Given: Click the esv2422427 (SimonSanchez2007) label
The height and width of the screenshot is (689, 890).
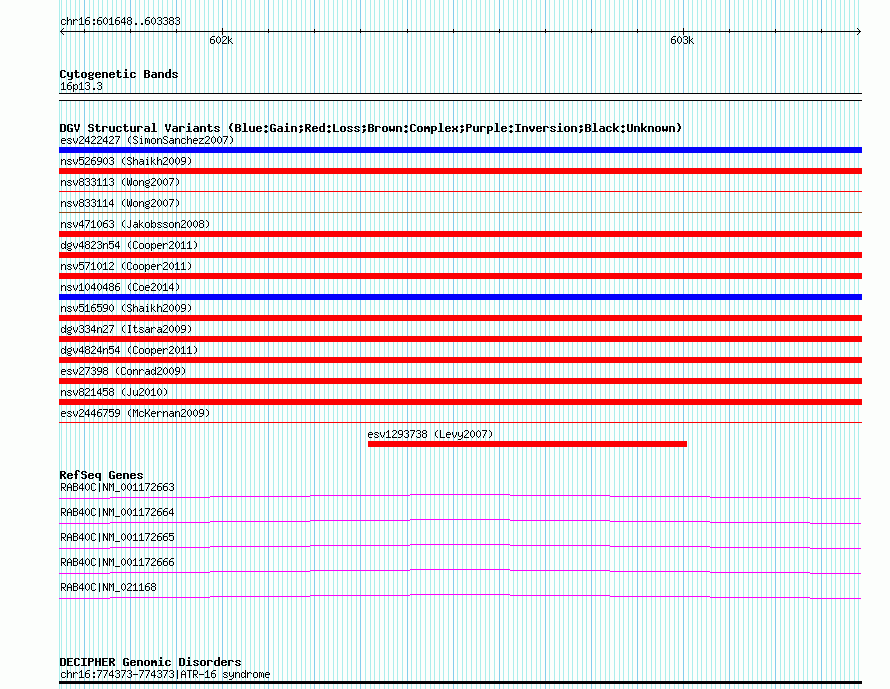Looking at the screenshot, I should (x=147, y=140).
